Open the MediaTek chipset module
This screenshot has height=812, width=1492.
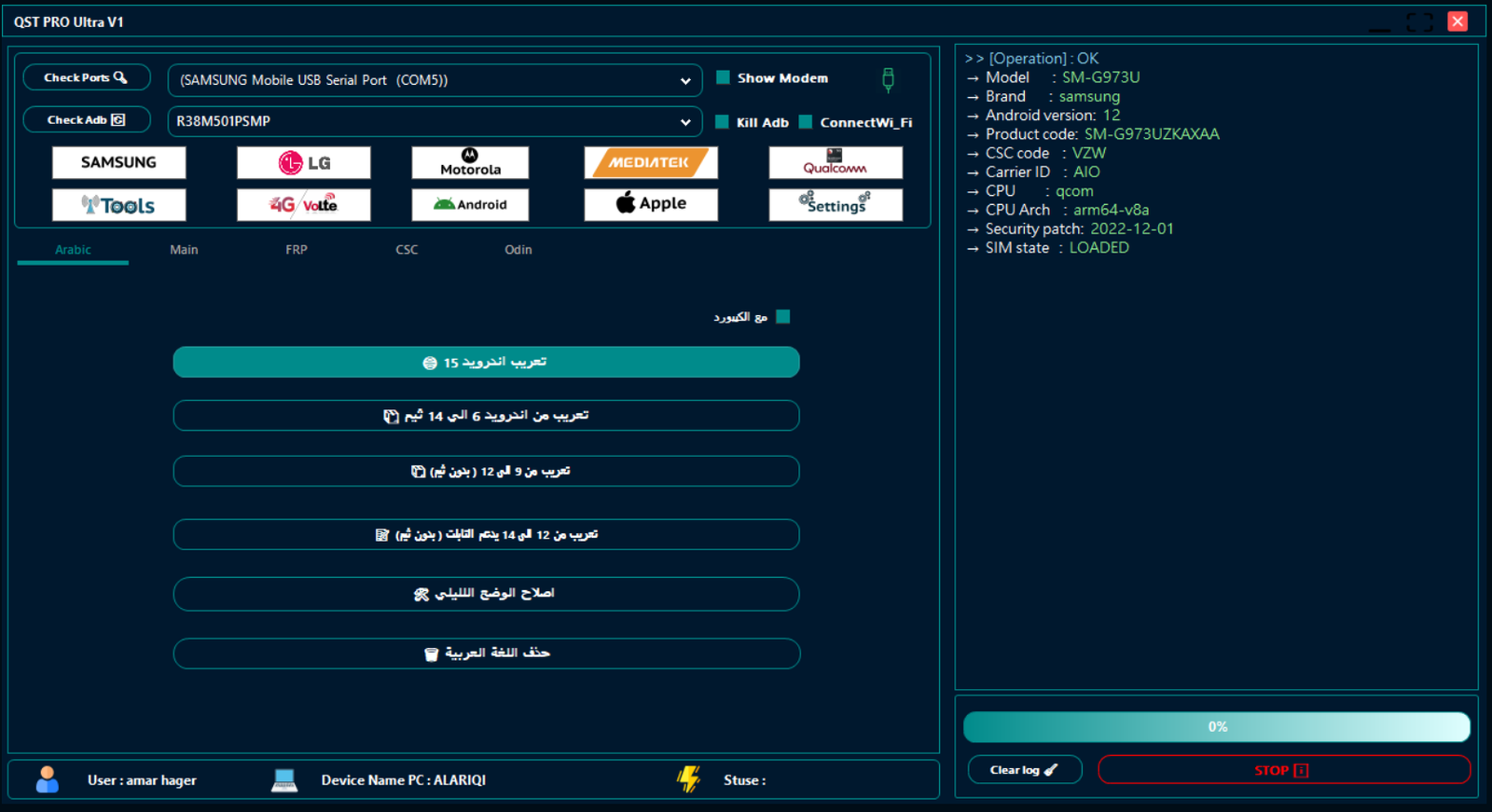click(x=651, y=162)
